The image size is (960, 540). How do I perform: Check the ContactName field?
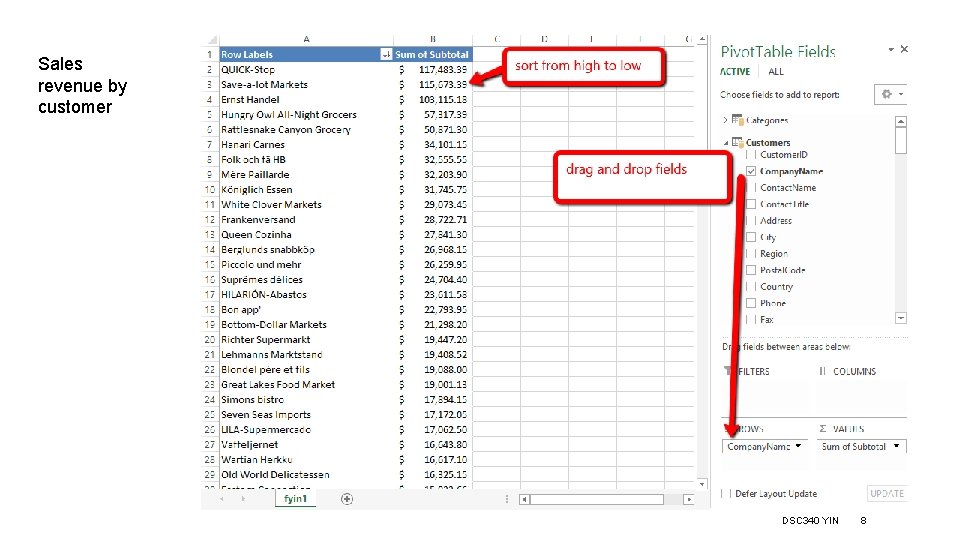click(x=751, y=188)
